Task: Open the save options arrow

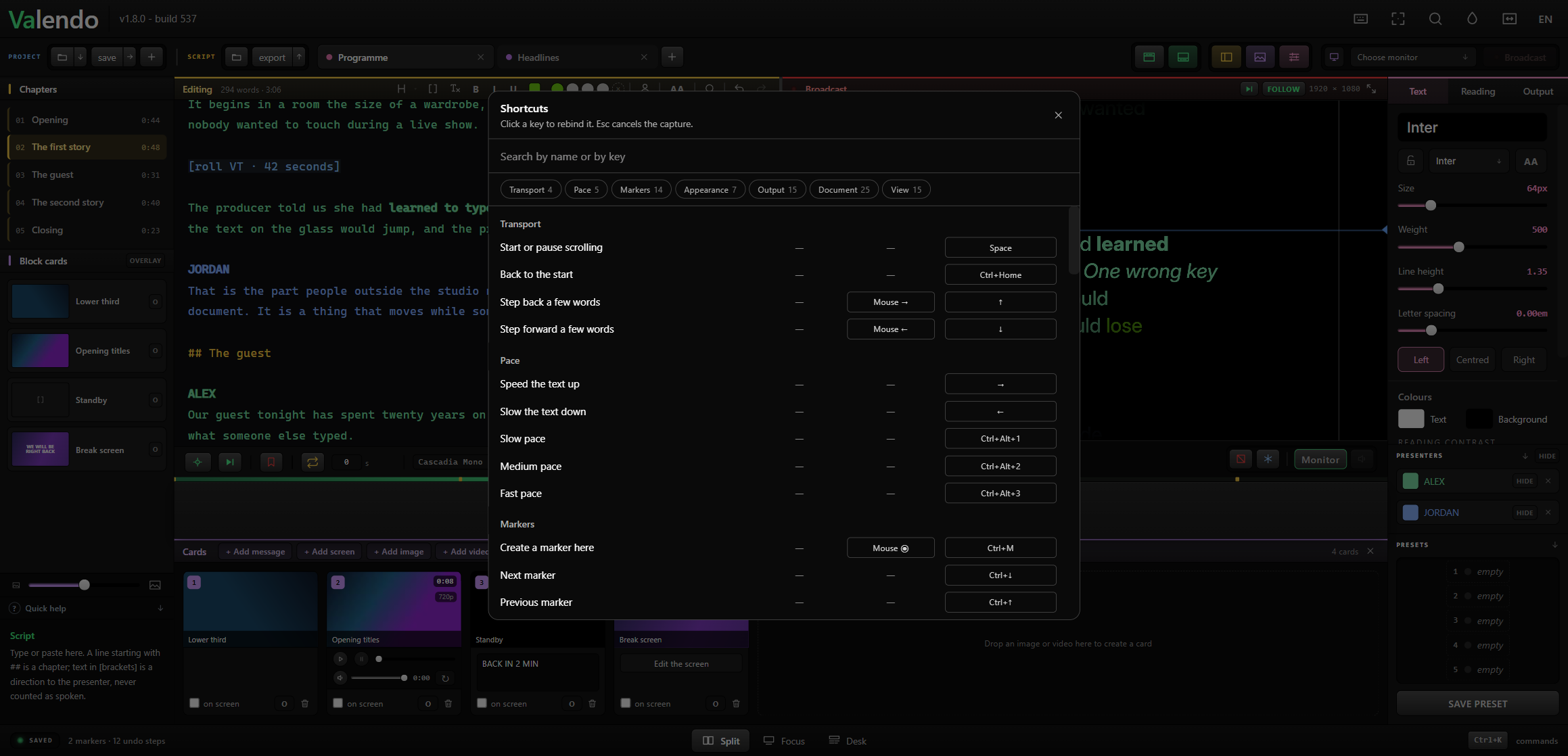Action: click(x=130, y=57)
